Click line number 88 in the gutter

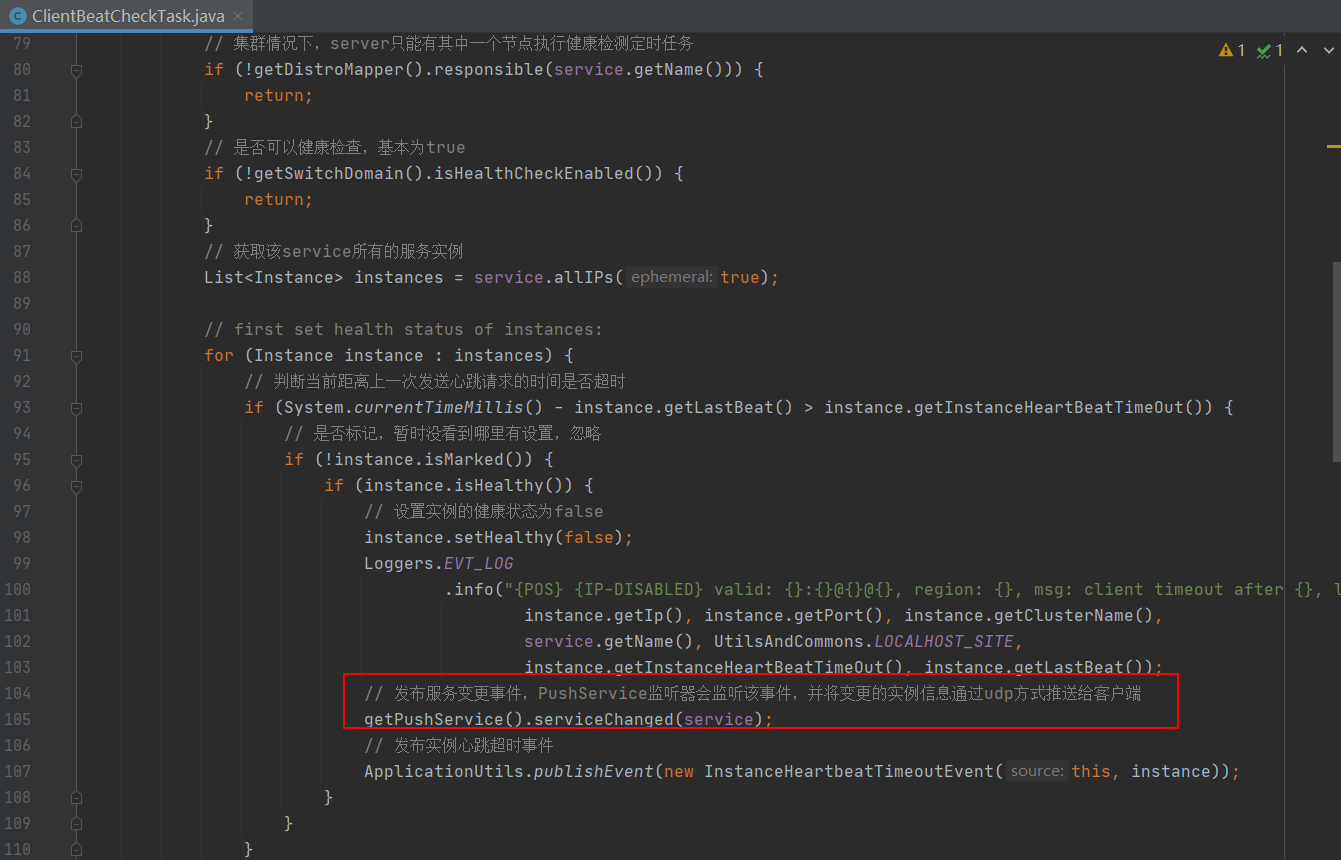[x=21, y=277]
